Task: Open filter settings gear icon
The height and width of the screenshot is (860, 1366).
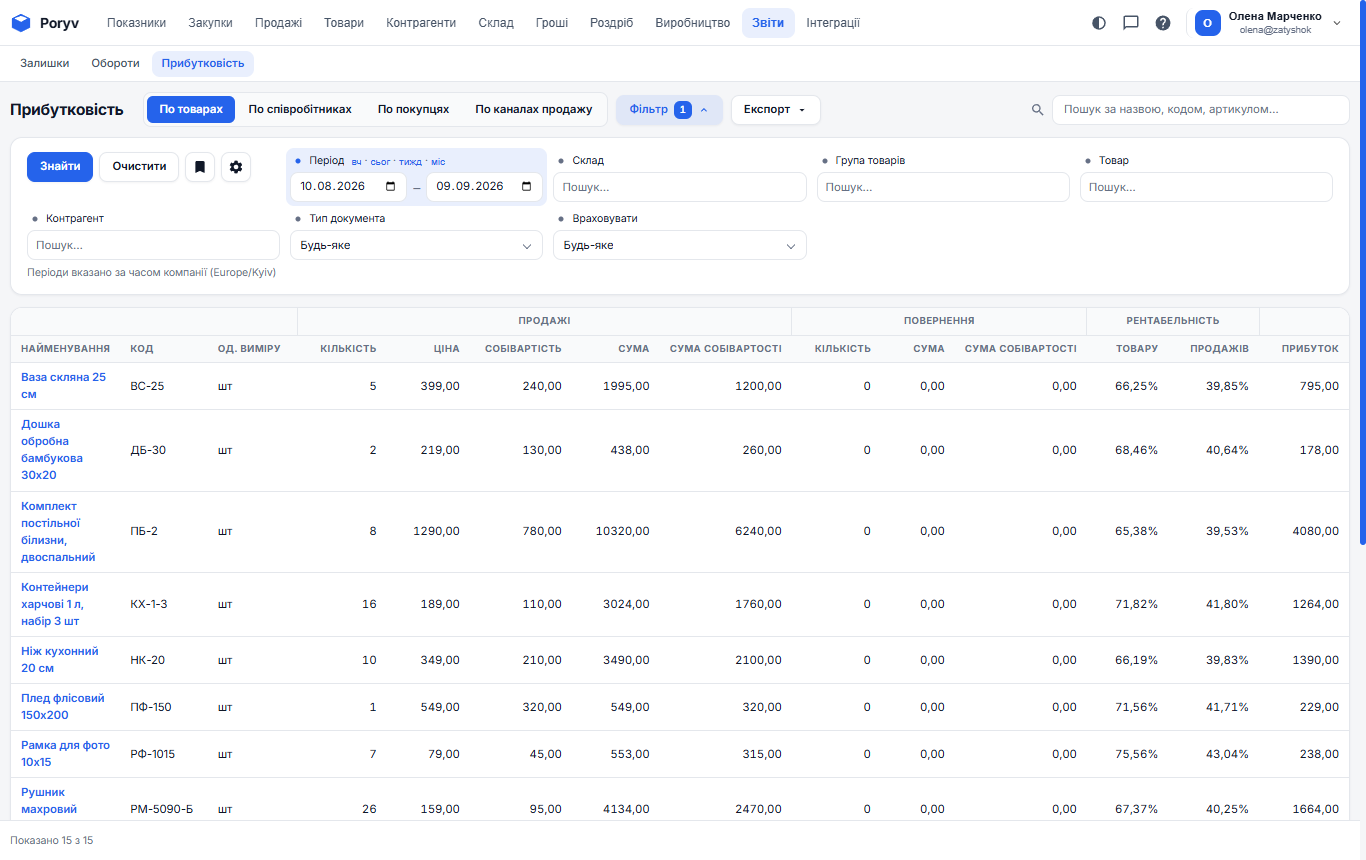Action: 236,167
